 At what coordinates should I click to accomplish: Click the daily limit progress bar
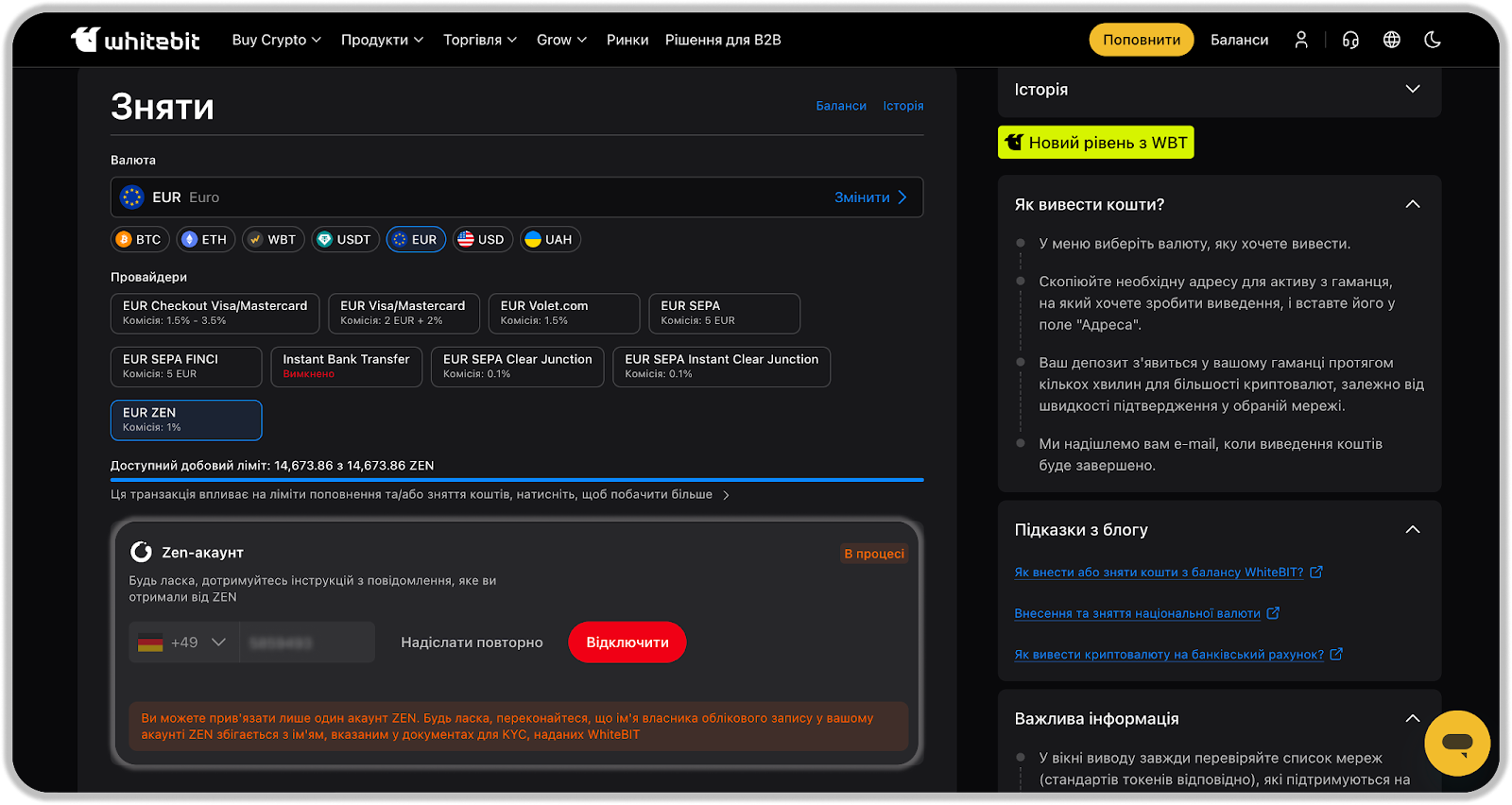click(x=517, y=480)
